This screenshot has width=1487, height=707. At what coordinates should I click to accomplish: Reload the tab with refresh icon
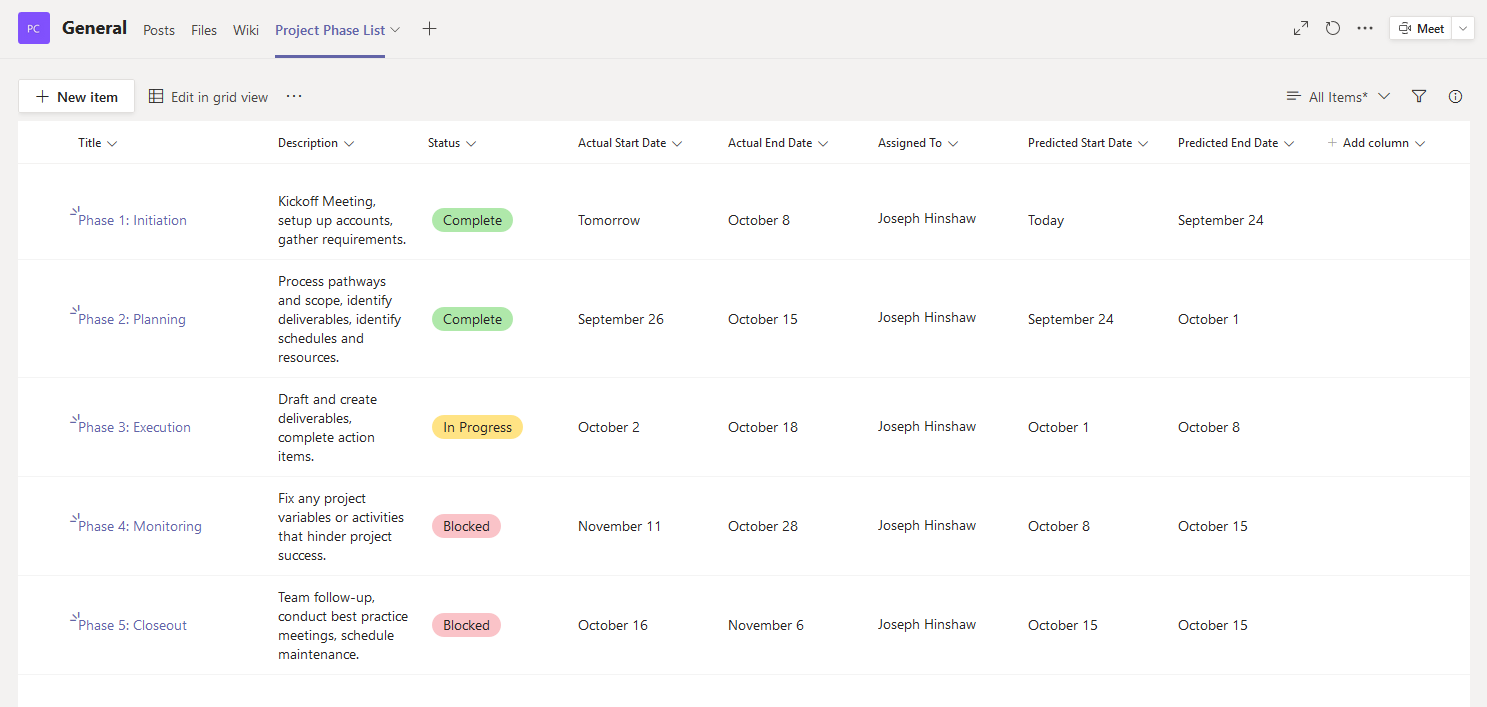(1333, 29)
